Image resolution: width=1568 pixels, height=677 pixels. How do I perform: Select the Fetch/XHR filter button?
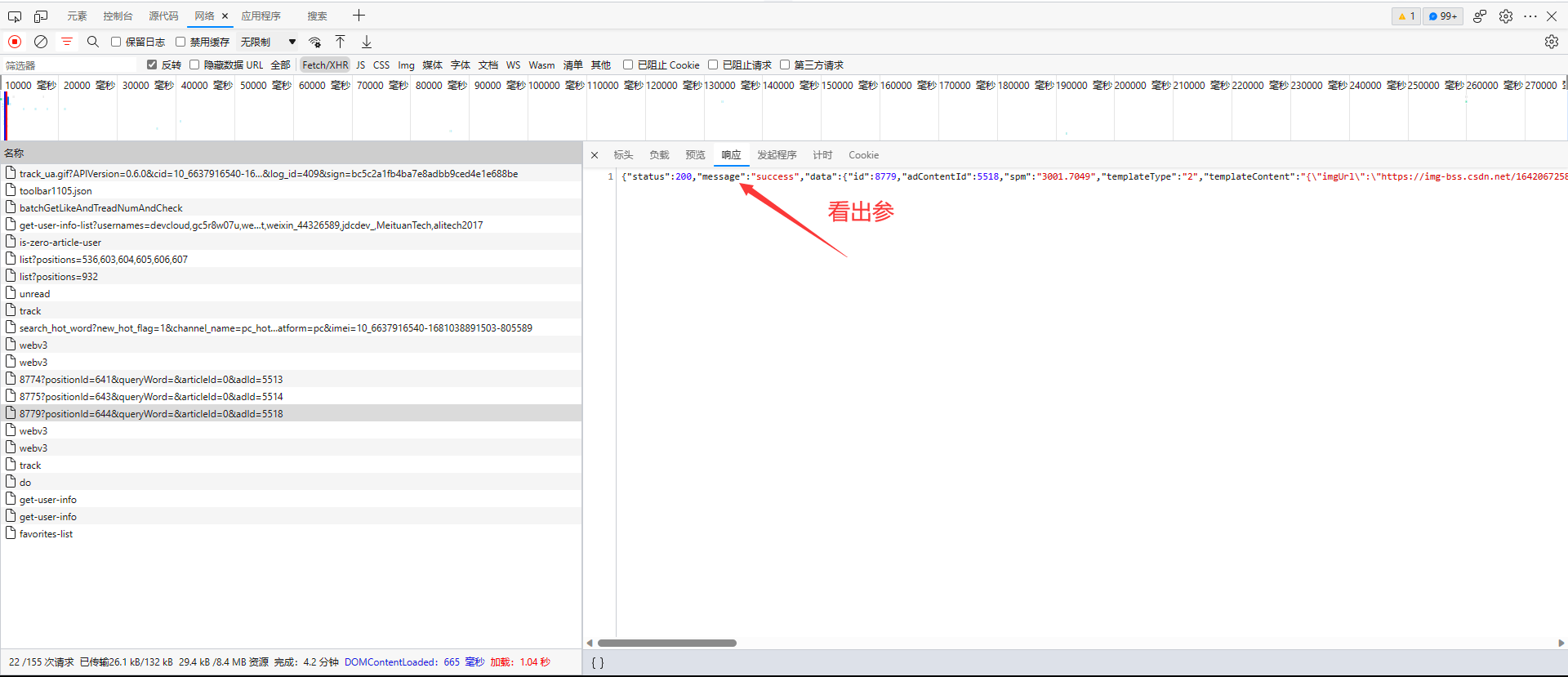pos(325,65)
